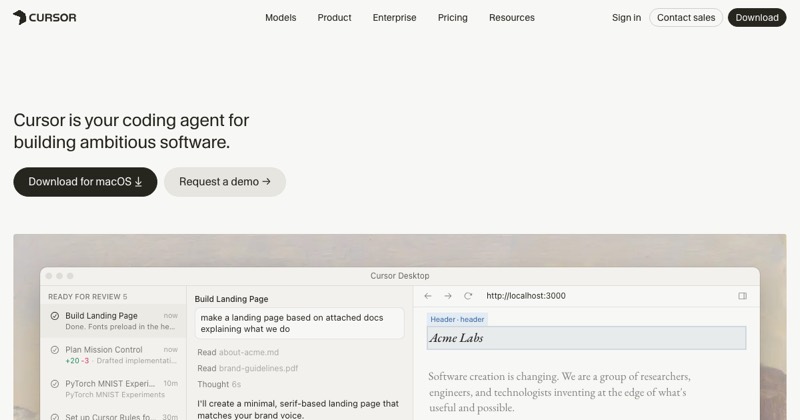Click Read brand-guidelines.pdf entry
This screenshot has width=800, height=420.
point(247,368)
